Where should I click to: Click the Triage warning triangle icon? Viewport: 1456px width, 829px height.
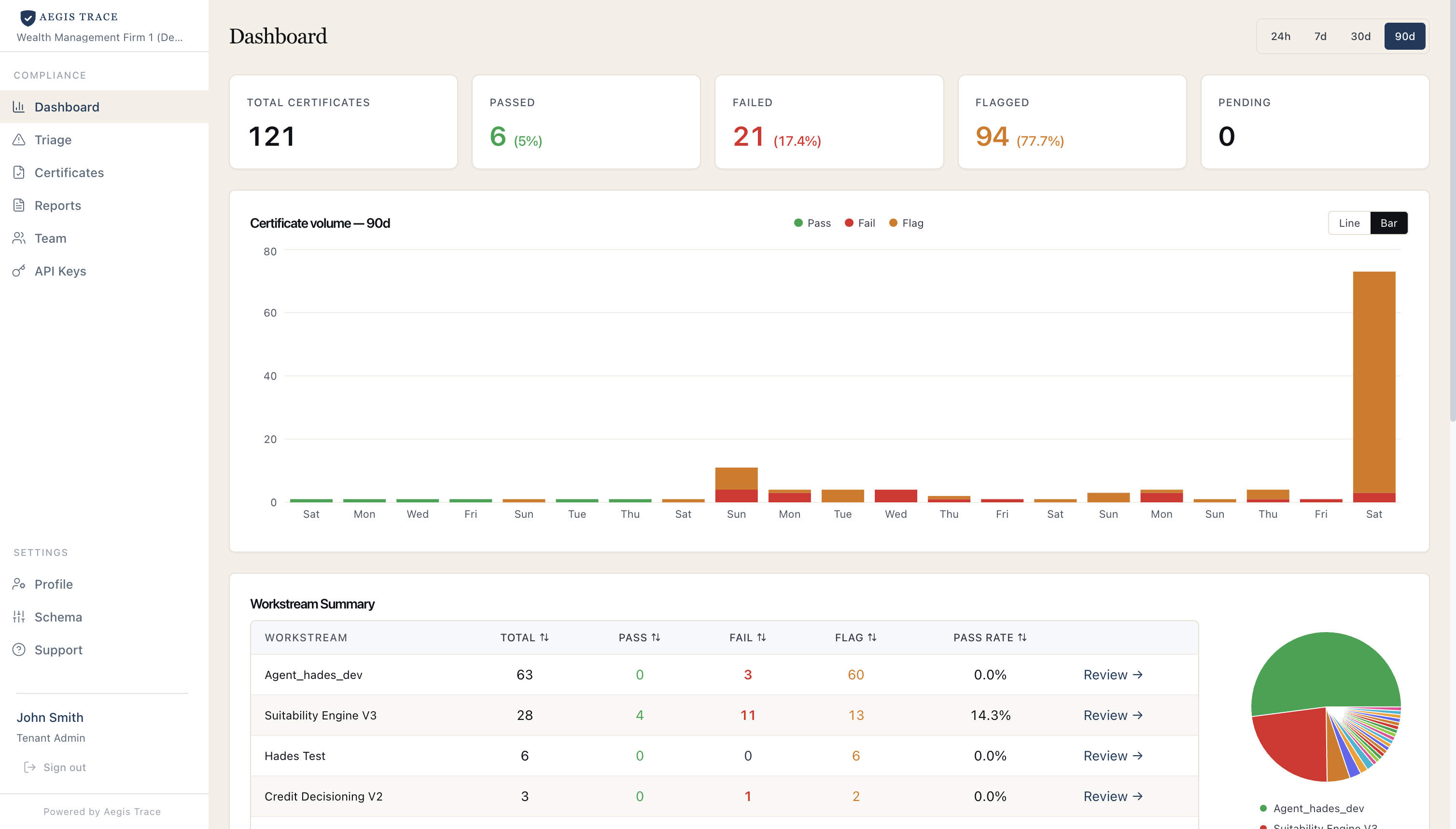(19, 139)
